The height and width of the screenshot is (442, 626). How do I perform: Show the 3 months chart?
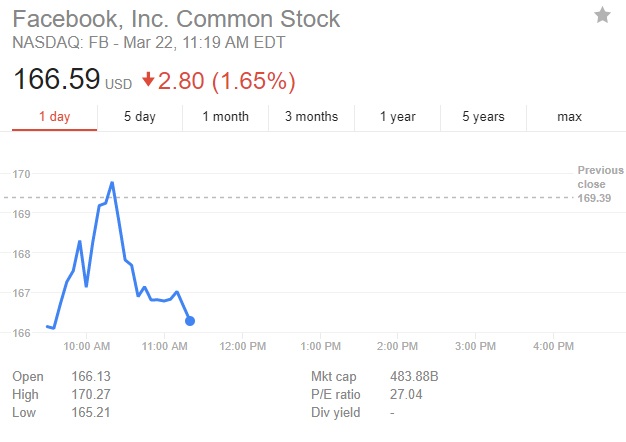(311, 117)
